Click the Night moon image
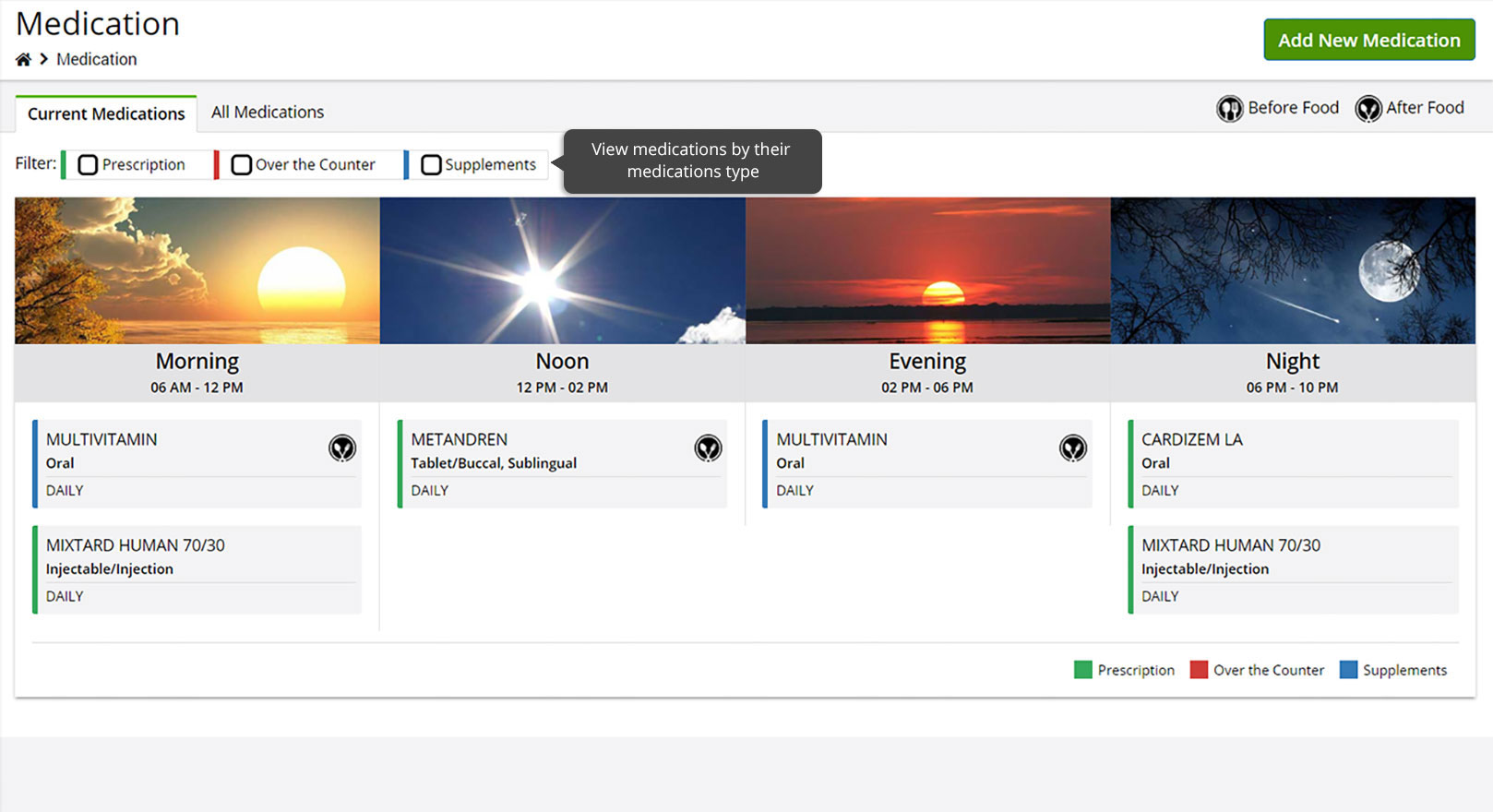Screen dimensions: 1493x812 coord(1293,270)
